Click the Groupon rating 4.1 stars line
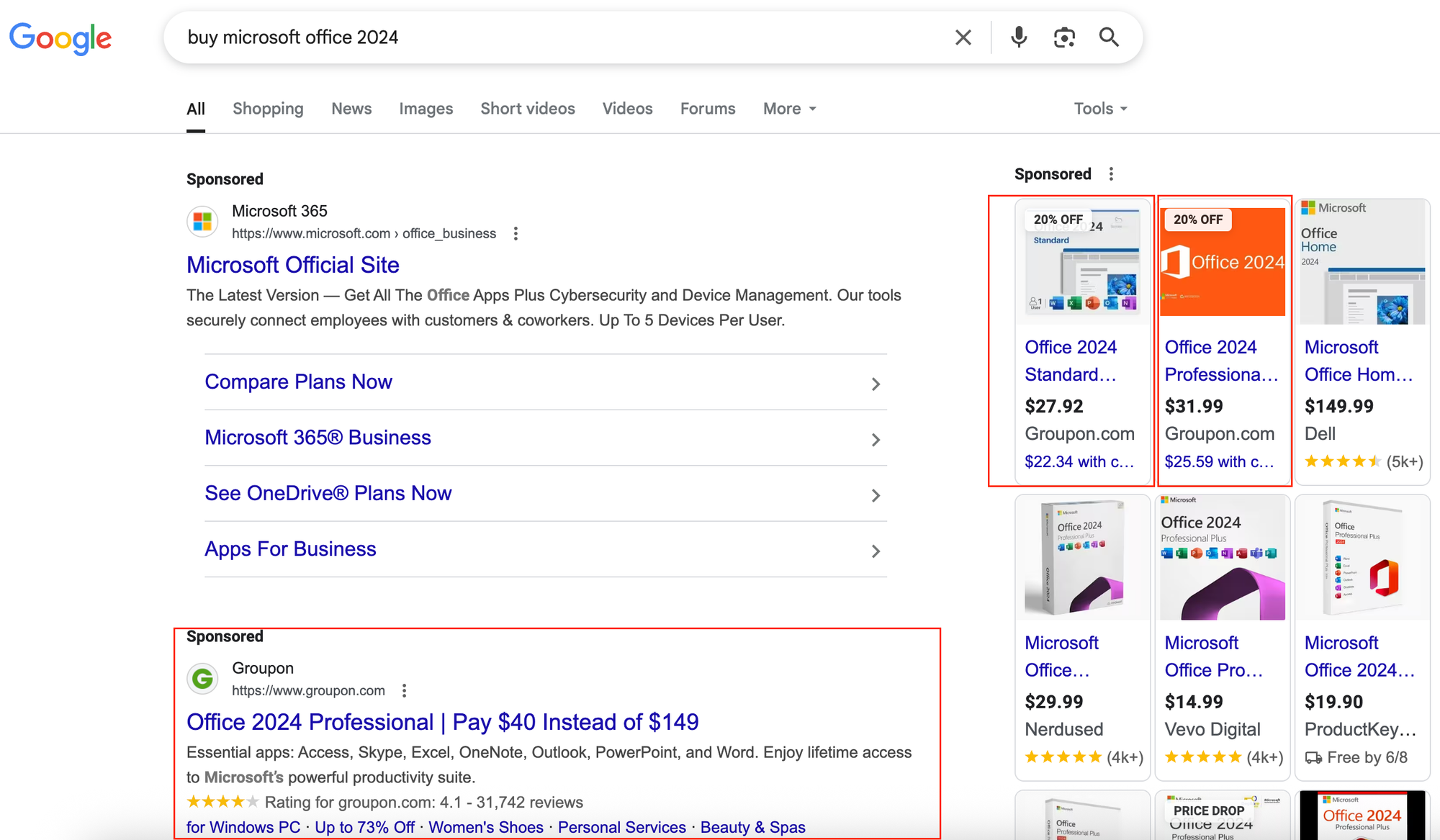This screenshot has height=840, width=1440. click(384, 803)
